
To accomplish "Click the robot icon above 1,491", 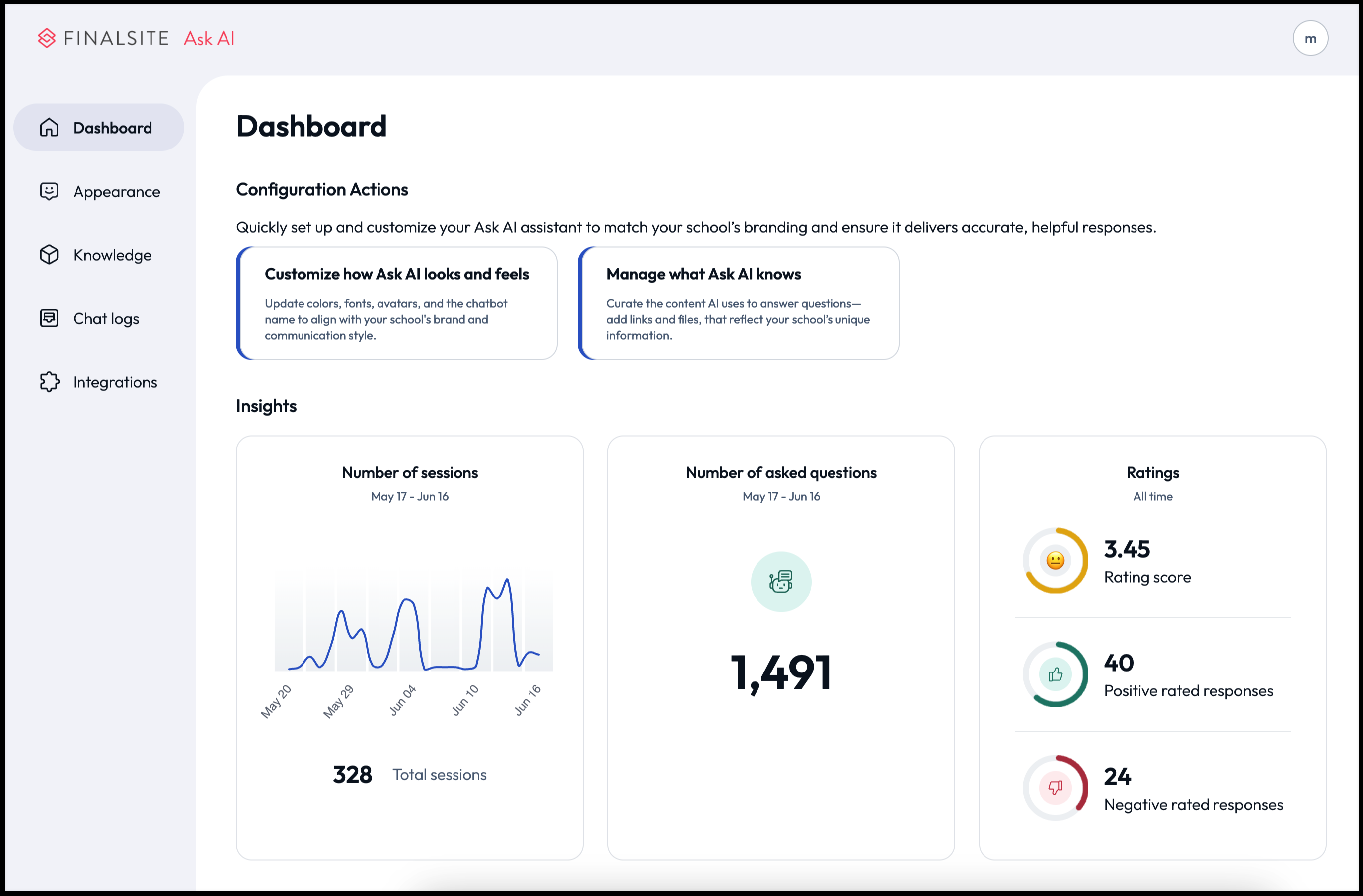I will tap(780, 582).
